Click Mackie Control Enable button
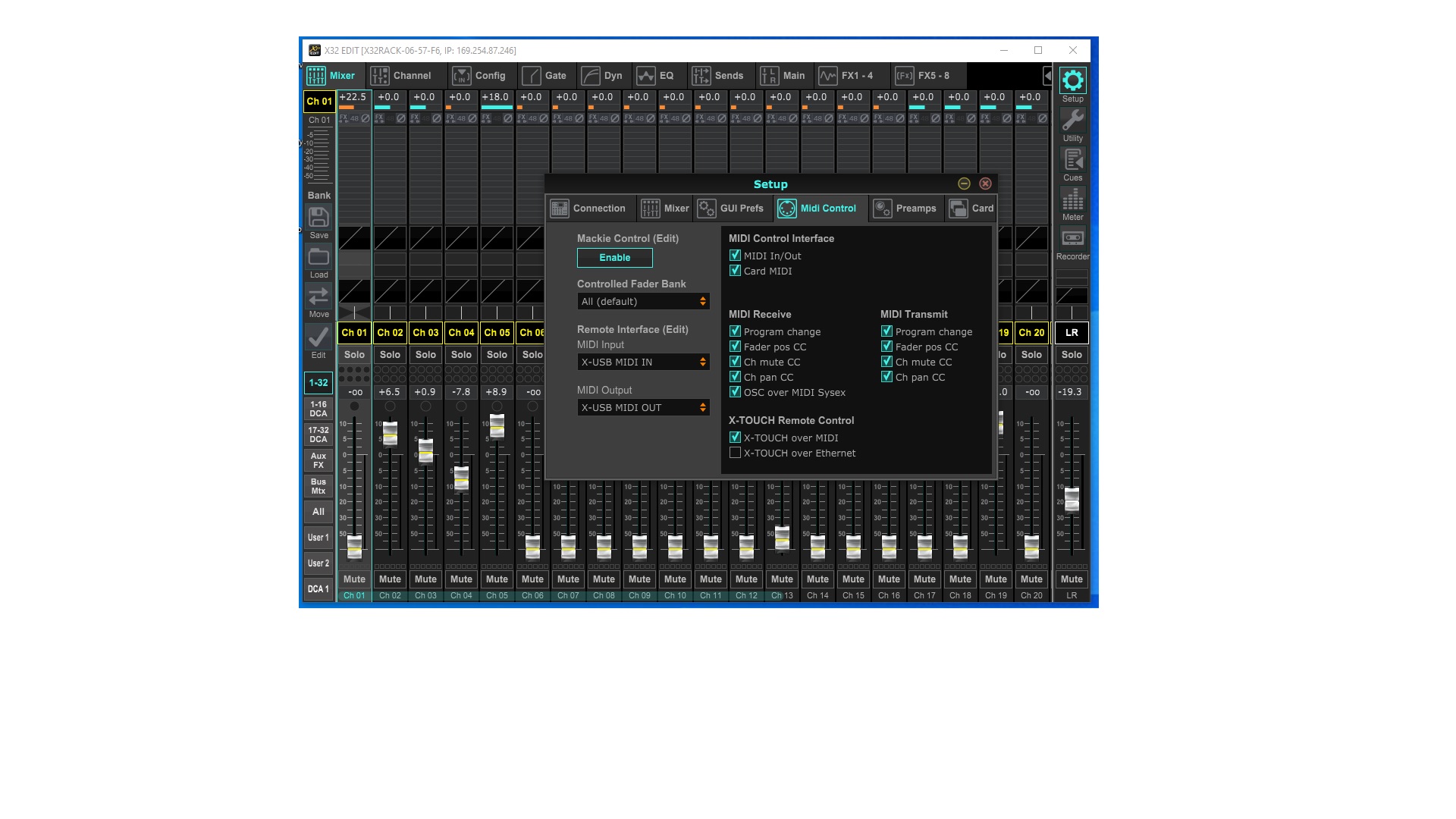This screenshot has width=1456, height=819. (x=614, y=258)
